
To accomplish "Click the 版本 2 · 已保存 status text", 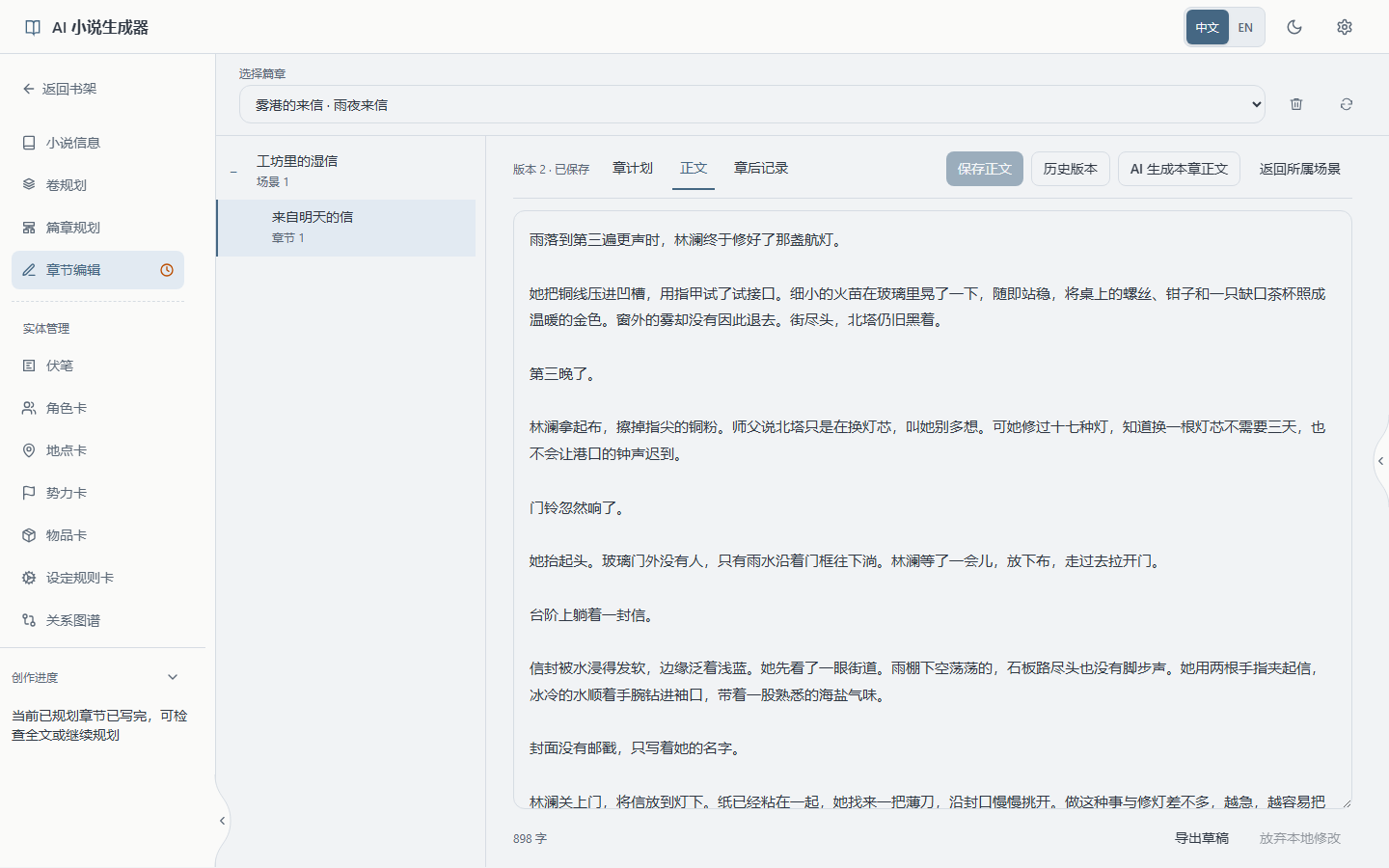I will pyautogui.click(x=551, y=169).
